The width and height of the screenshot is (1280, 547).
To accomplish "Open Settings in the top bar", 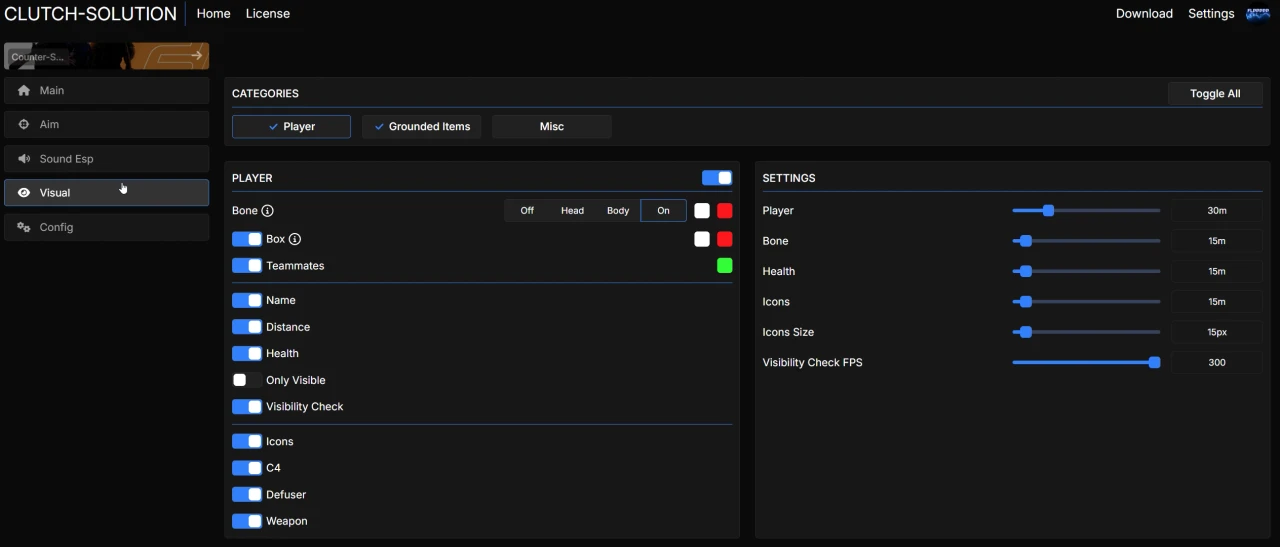I will 1211,14.
